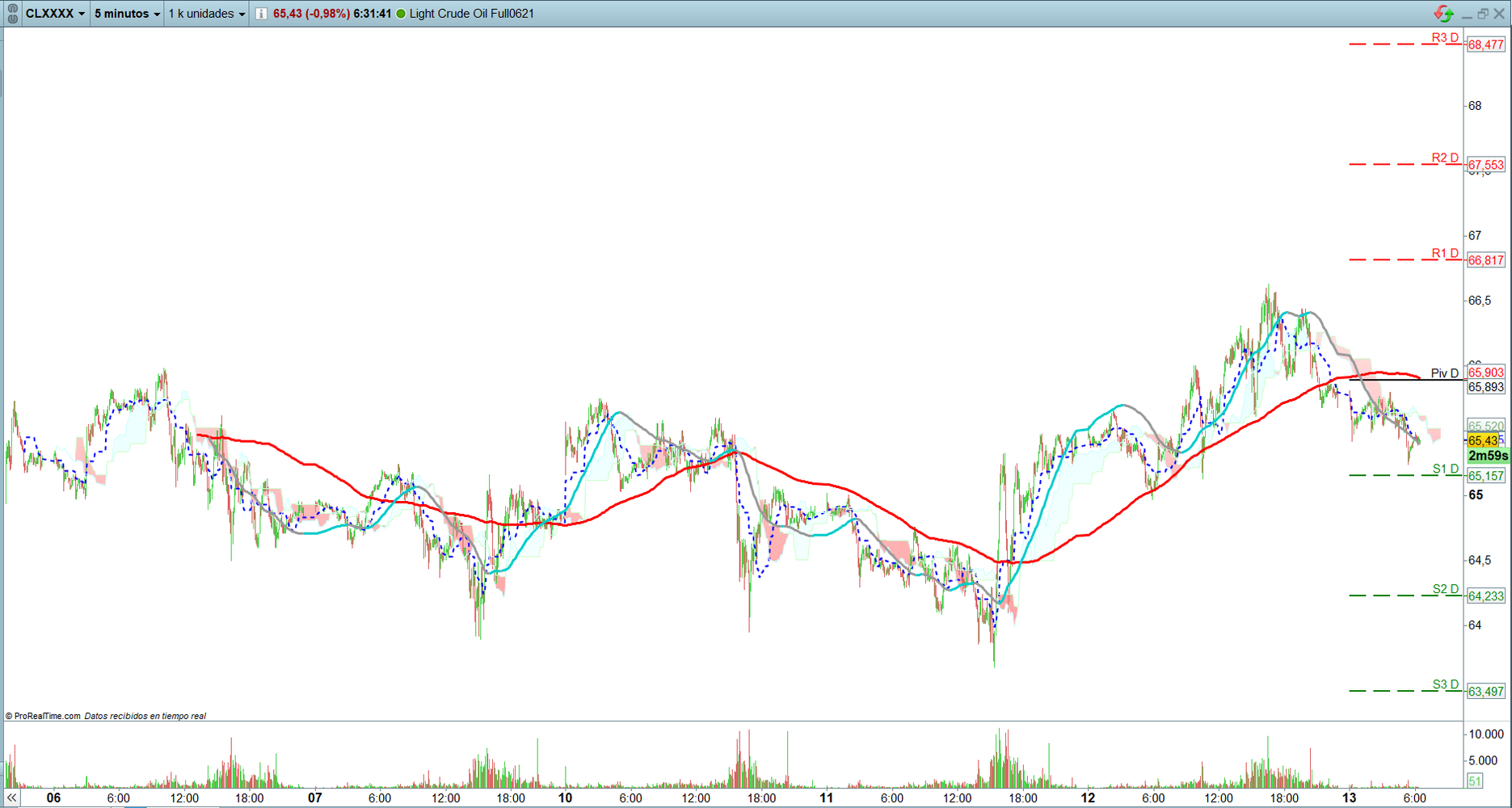Click the 2m59s candle countdown label
This screenshot has width=1512, height=808.
click(1488, 456)
